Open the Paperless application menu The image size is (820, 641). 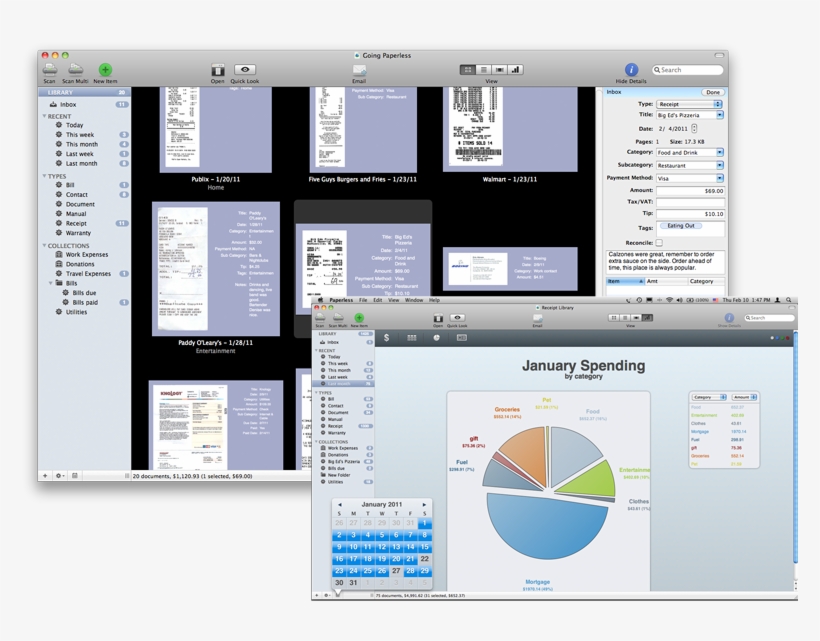(x=341, y=300)
